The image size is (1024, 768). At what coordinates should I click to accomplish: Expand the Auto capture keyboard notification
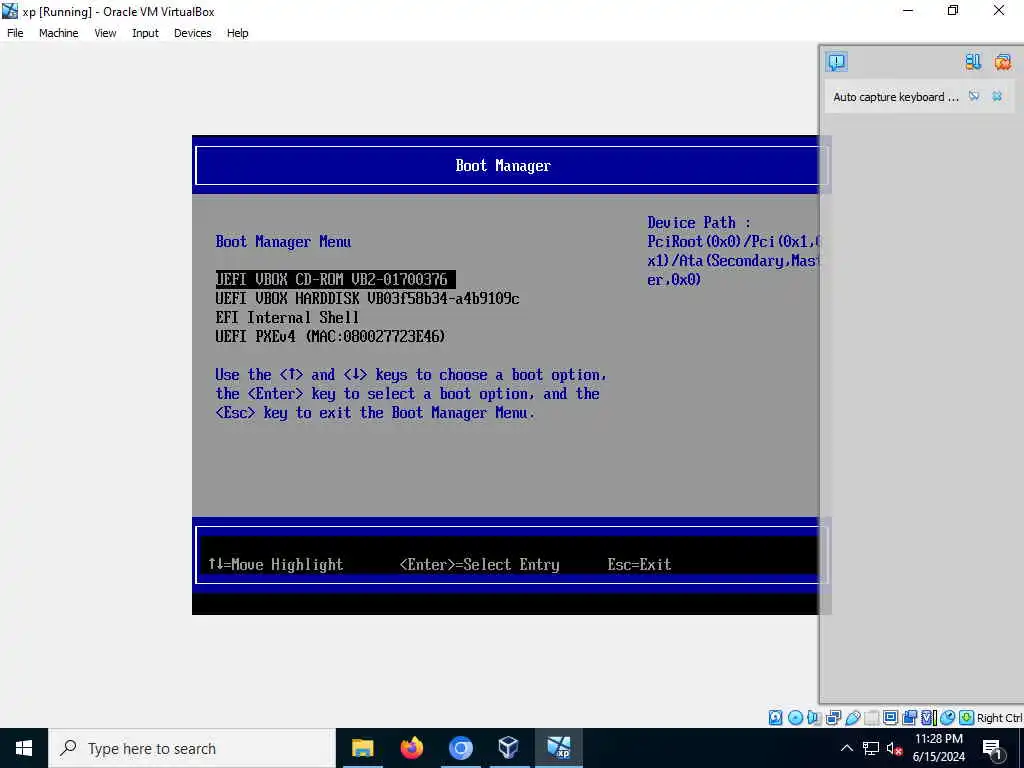point(974,97)
